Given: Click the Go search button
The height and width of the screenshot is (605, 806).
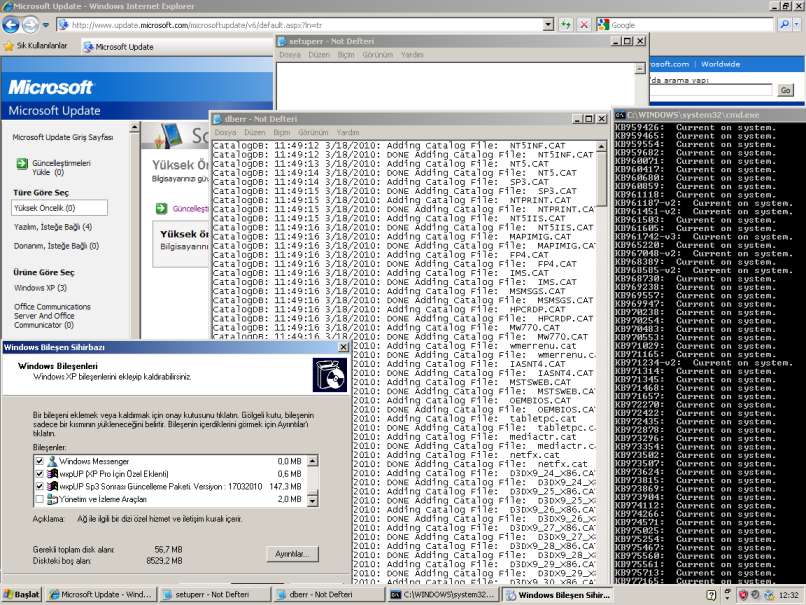Looking at the screenshot, I should [x=785, y=90].
